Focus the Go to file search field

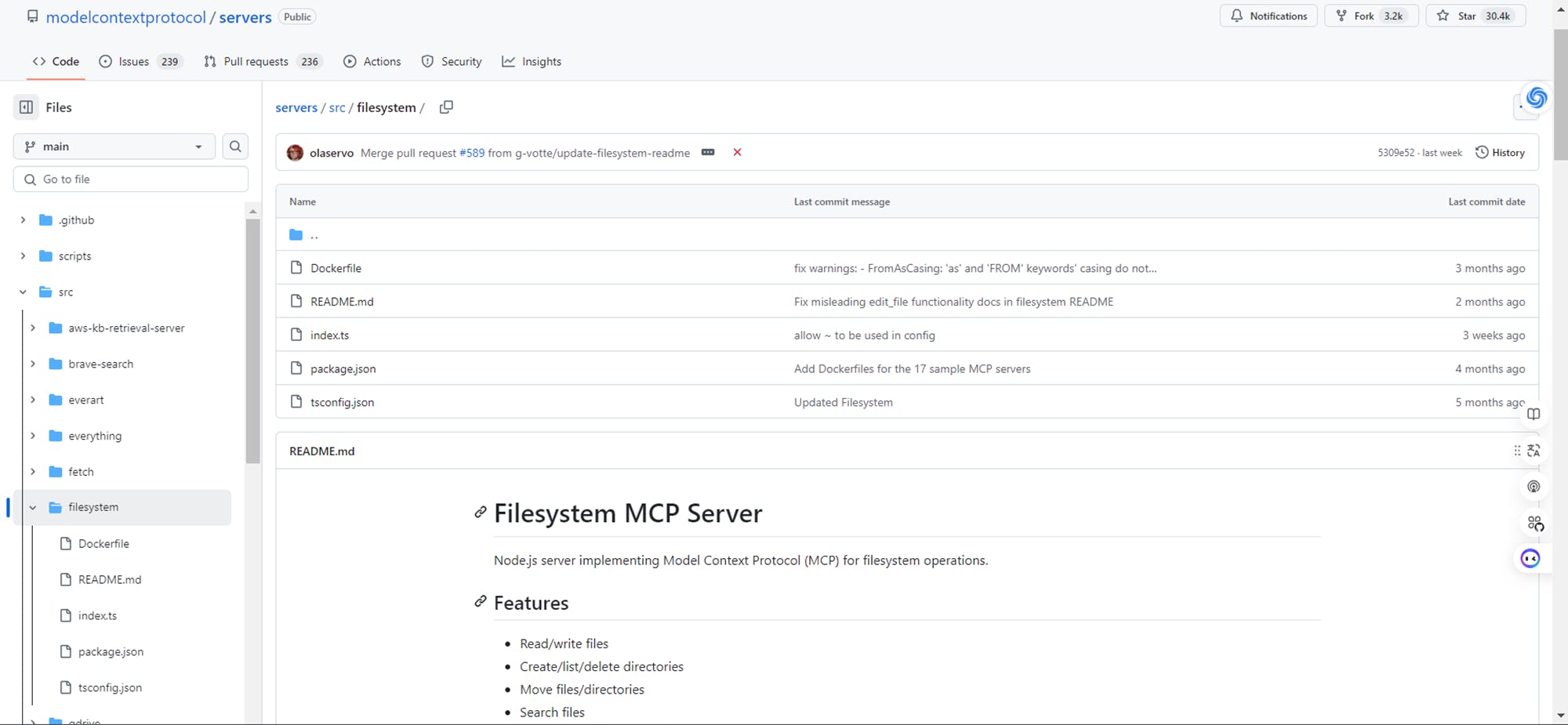pos(131,179)
